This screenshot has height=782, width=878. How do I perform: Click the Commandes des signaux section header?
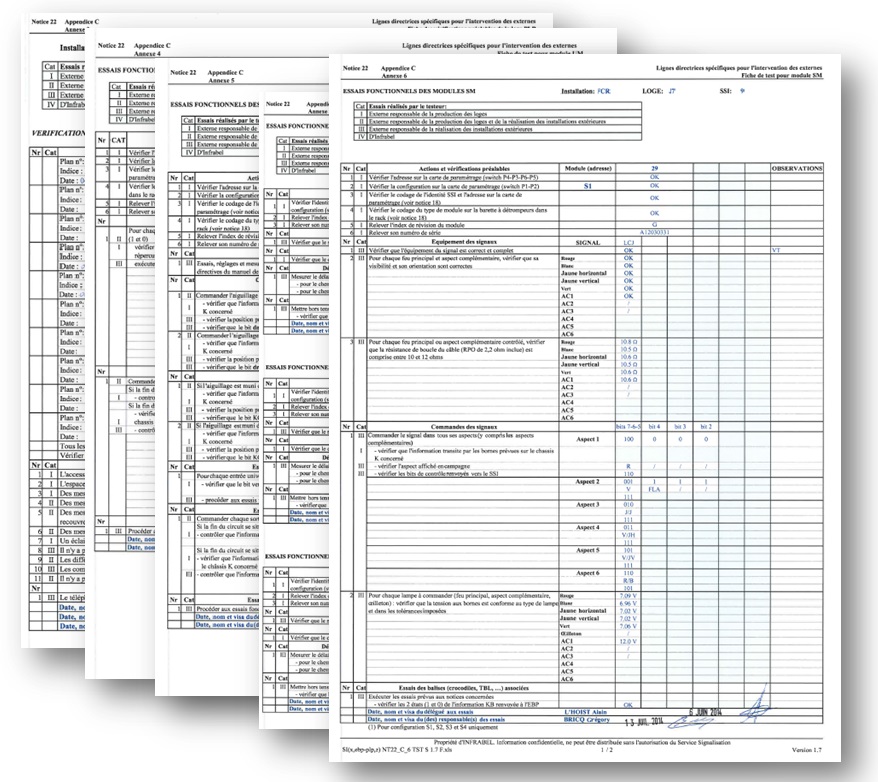pyautogui.click(x=464, y=427)
